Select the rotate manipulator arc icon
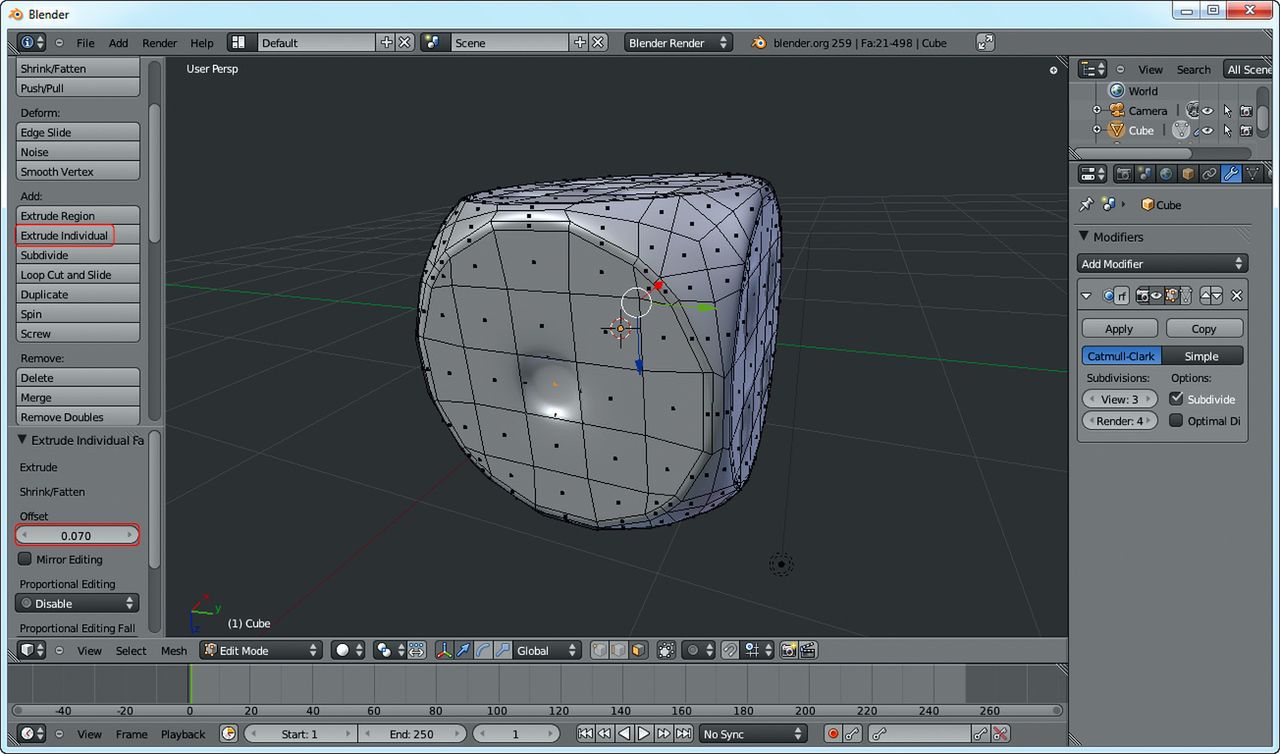1280x754 pixels. point(482,650)
